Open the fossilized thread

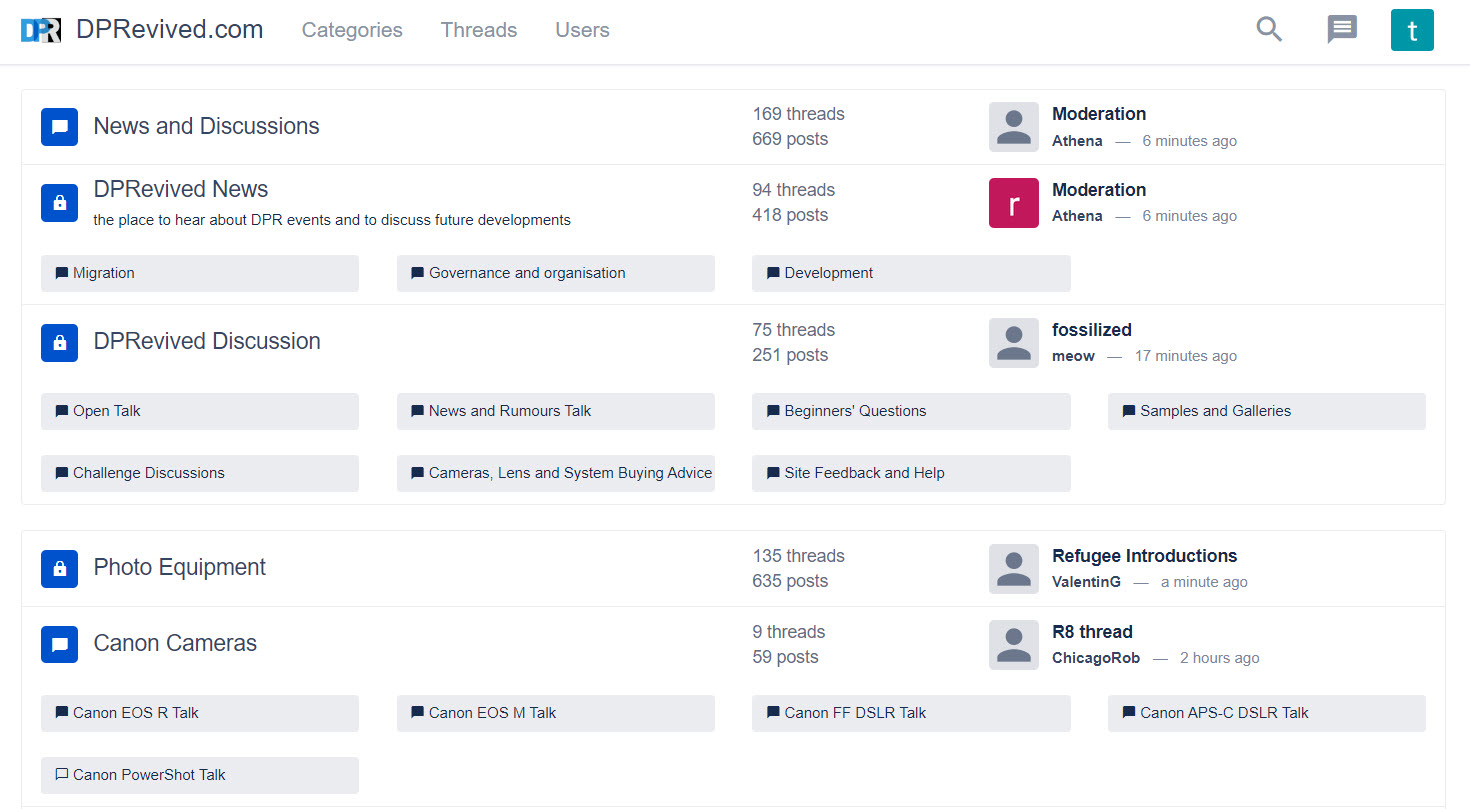click(x=1092, y=330)
